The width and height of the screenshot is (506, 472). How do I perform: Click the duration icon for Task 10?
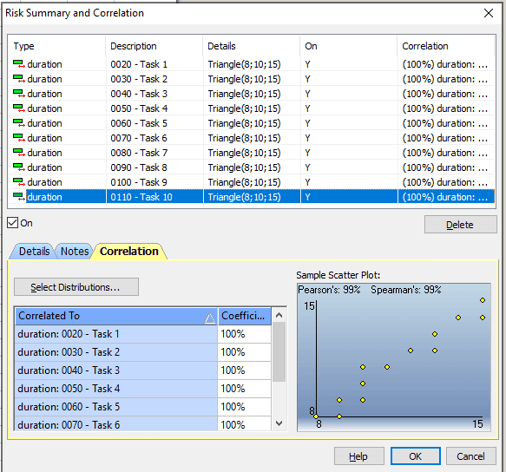[19, 197]
